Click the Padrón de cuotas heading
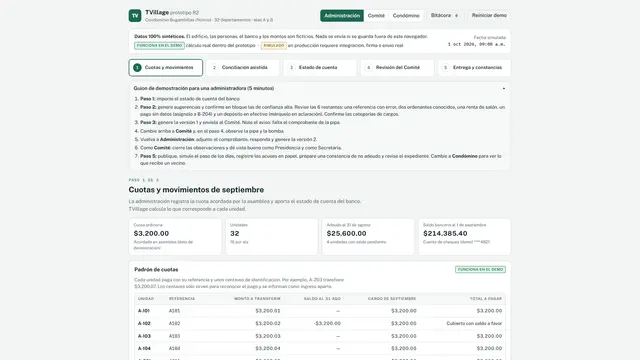Screen dimensions: 640x360 (x=156, y=269)
